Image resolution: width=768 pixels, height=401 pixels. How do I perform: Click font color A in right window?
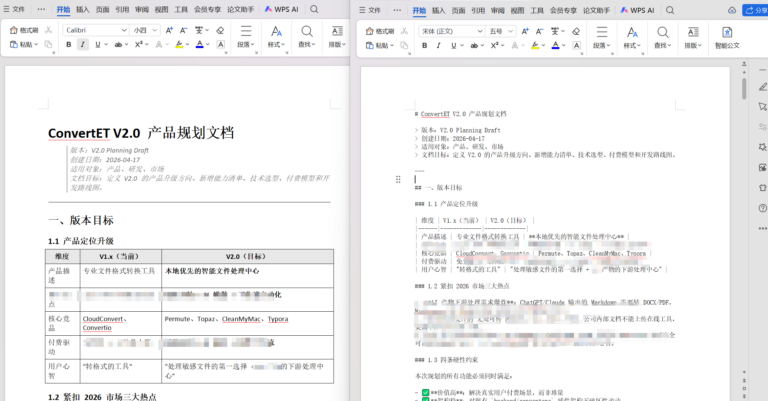point(555,46)
